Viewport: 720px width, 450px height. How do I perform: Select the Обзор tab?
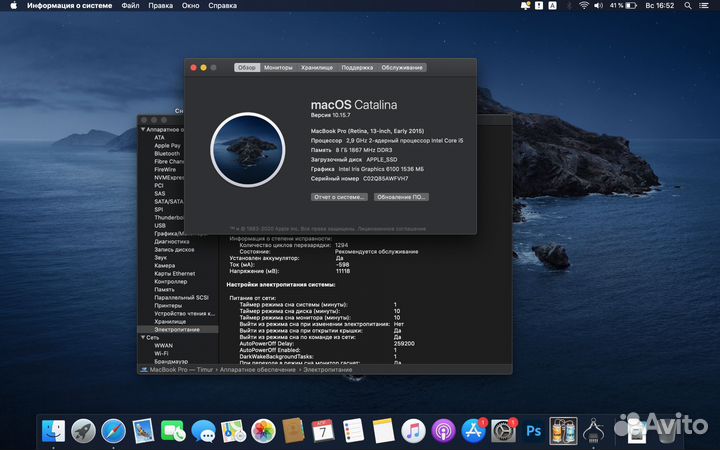[x=247, y=68]
